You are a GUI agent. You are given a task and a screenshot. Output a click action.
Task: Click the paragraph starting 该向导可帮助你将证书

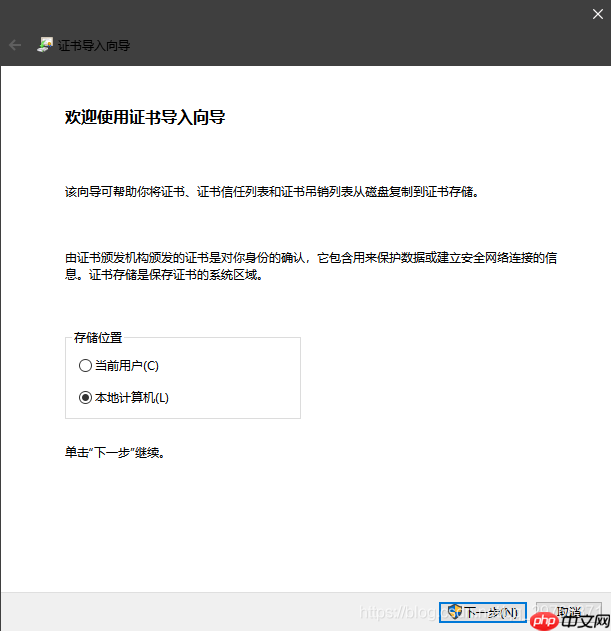point(272,192)
